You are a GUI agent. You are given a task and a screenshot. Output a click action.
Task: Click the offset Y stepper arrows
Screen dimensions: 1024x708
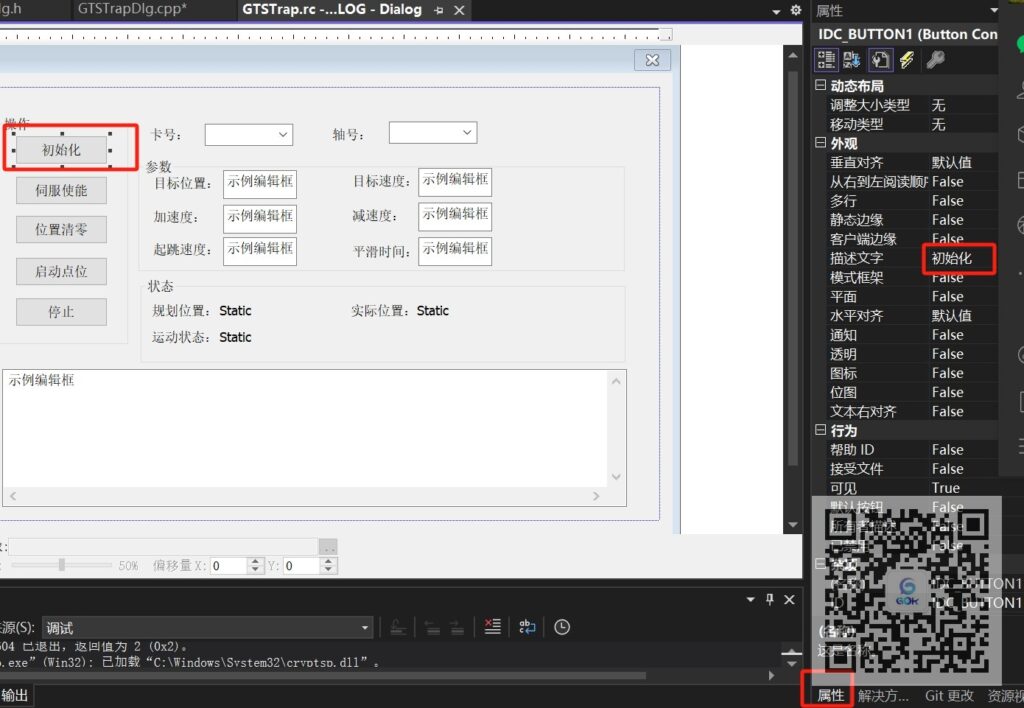328,566
